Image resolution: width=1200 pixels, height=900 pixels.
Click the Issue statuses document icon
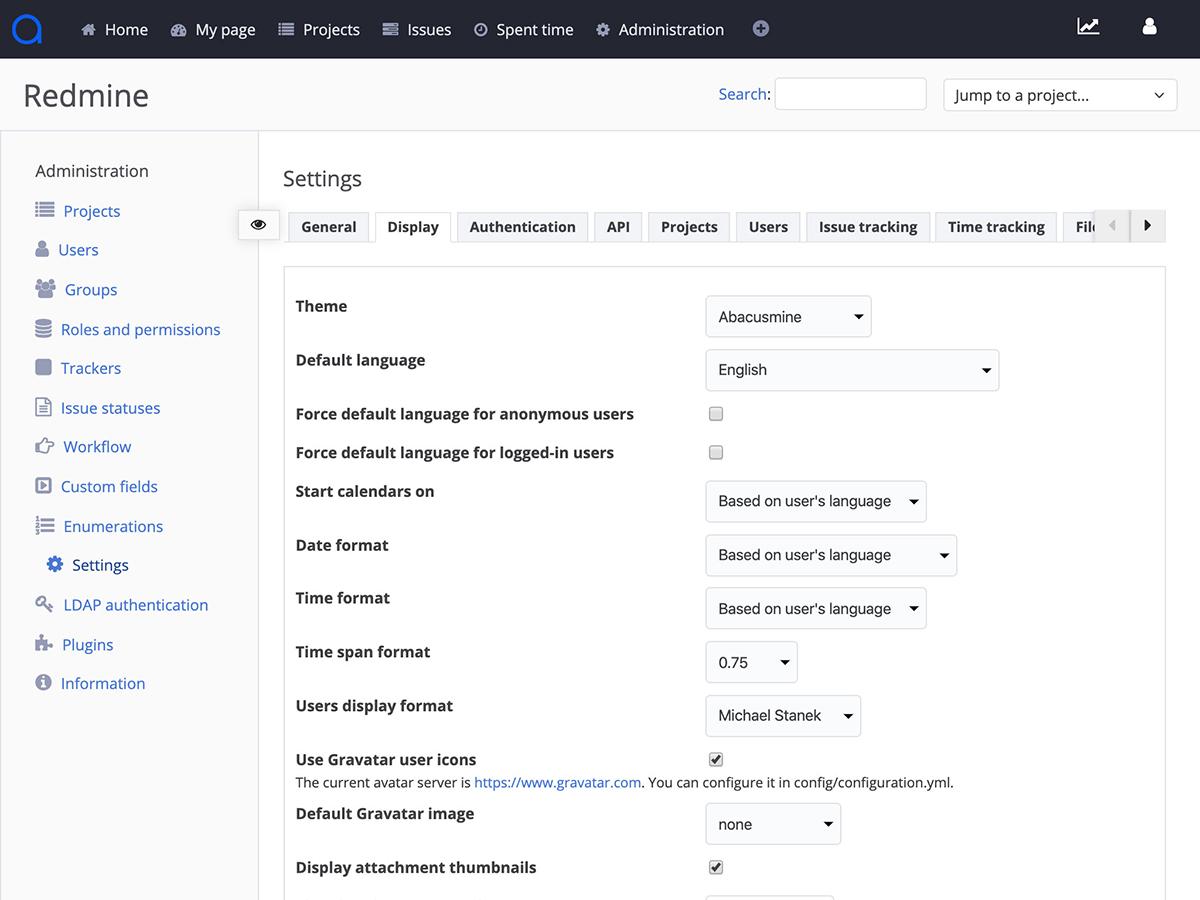[43, 407]
